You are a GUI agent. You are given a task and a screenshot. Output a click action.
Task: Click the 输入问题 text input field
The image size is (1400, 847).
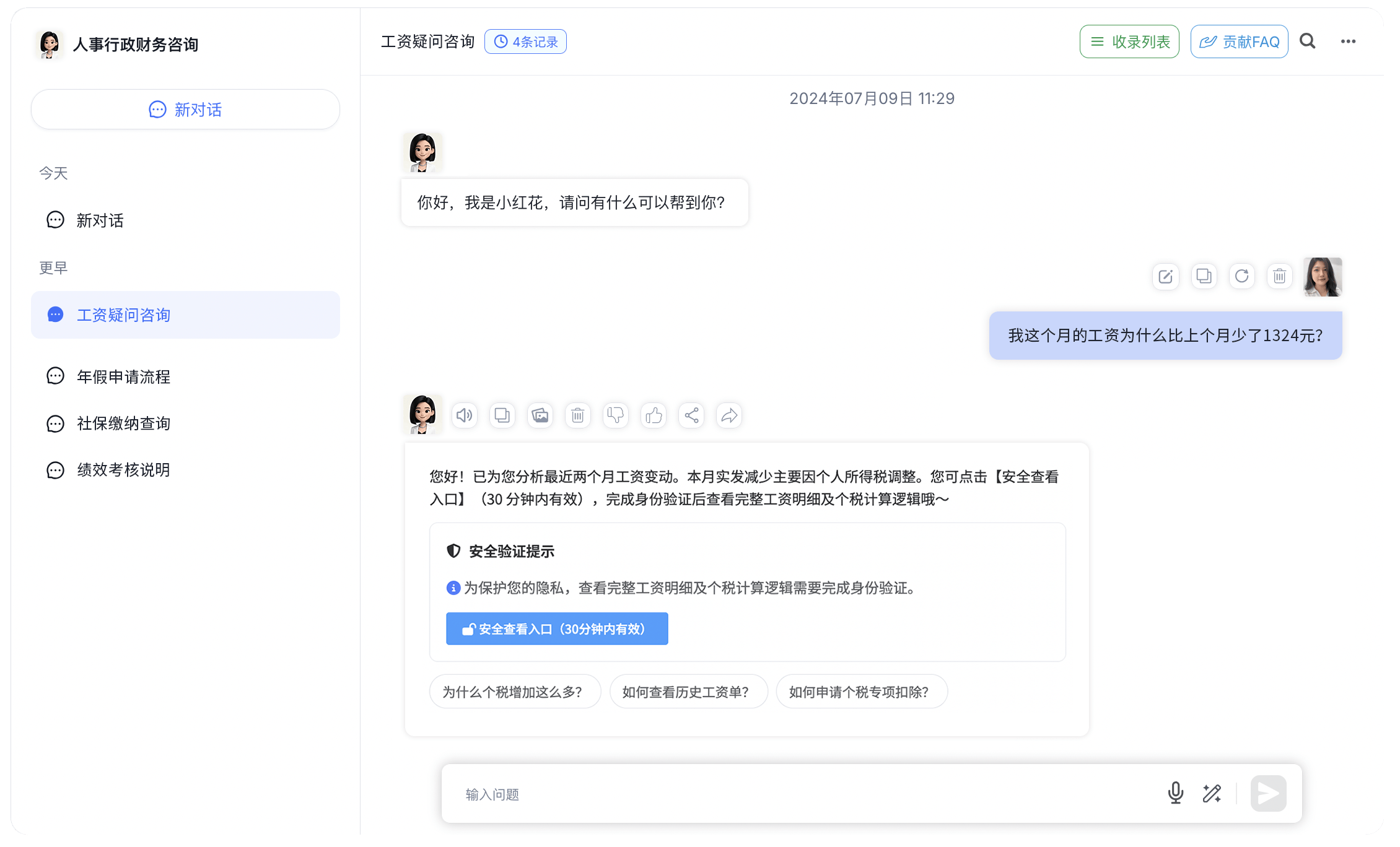tap(805, 794)
